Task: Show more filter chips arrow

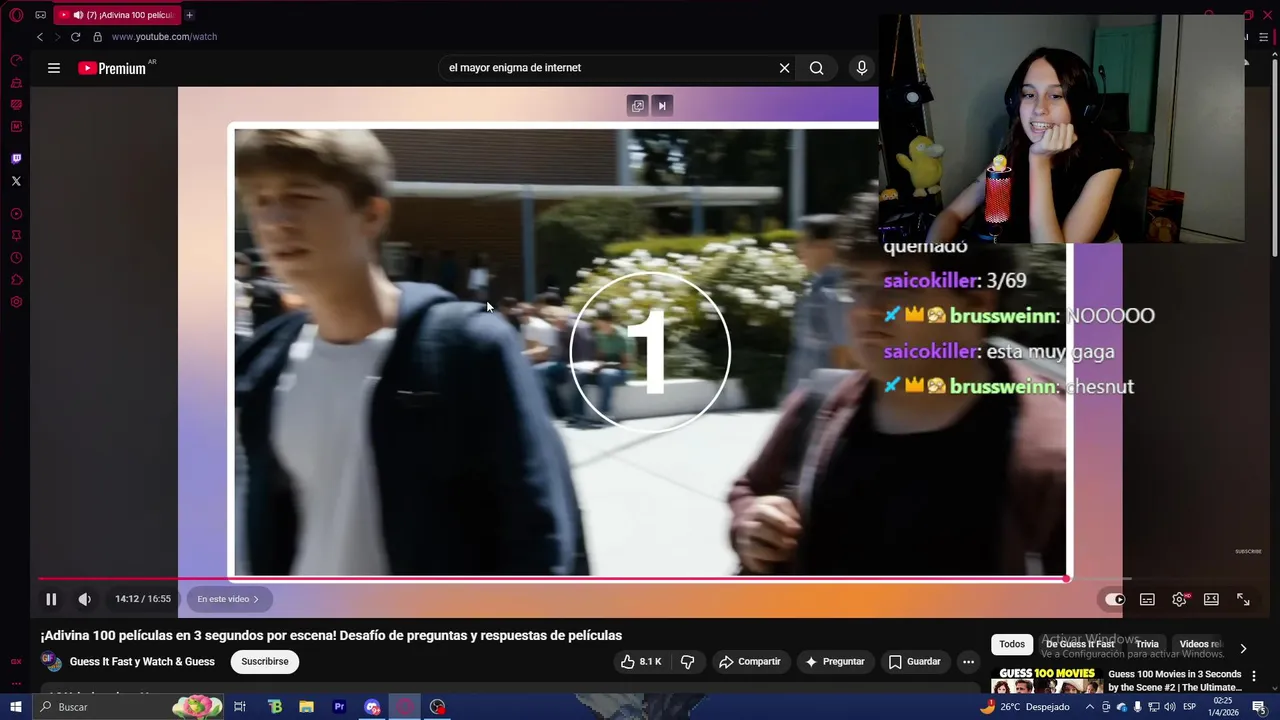Action: 1243,648
